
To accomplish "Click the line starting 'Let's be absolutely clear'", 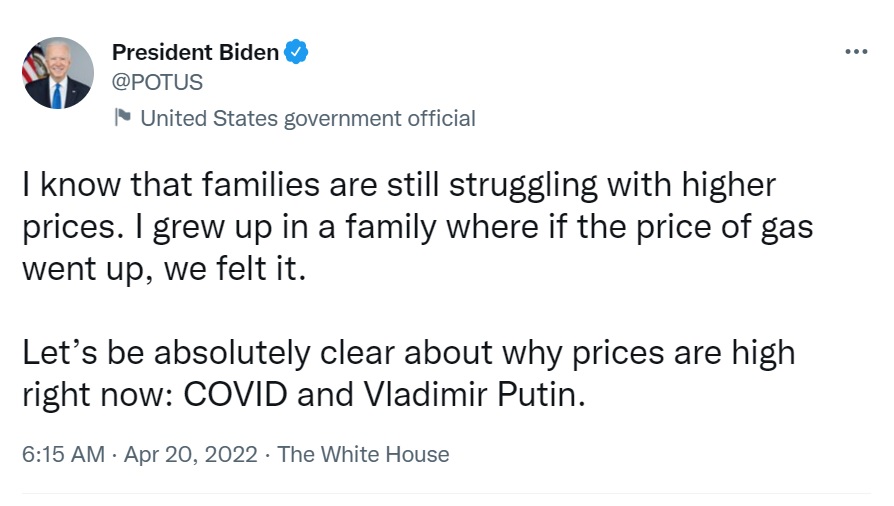I will click(x=408, y=353).
